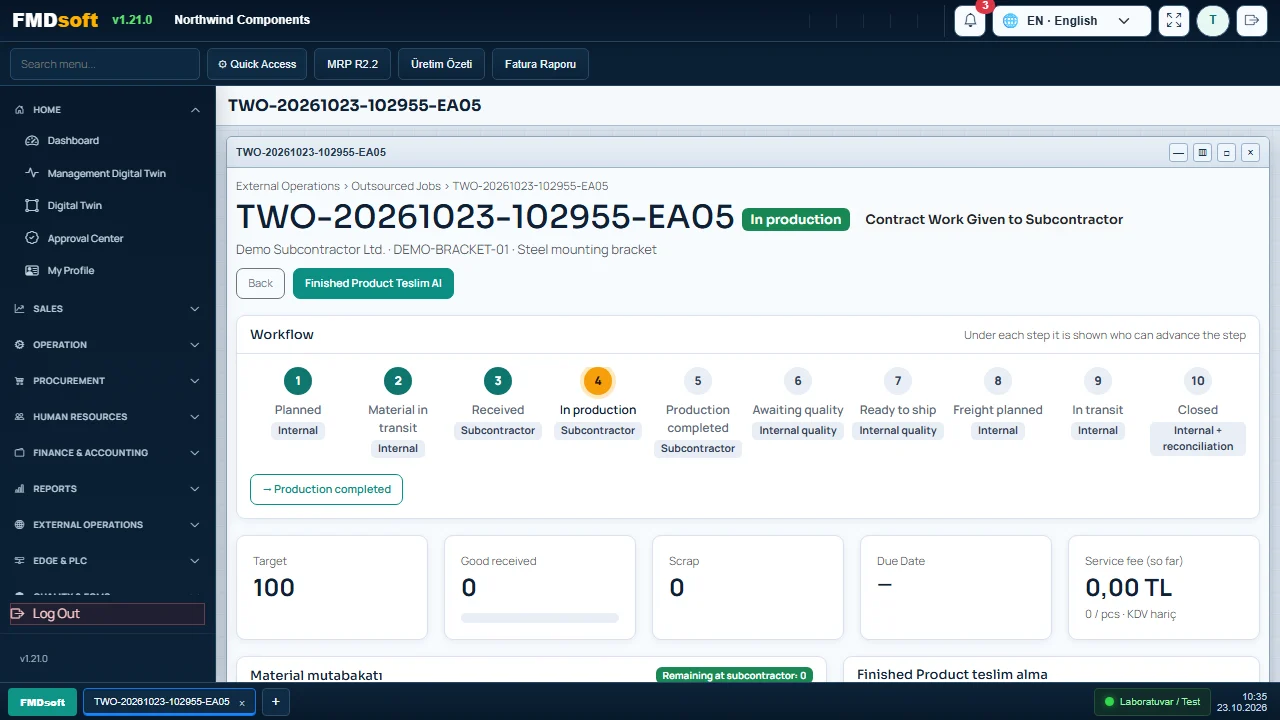Select workflow step 4 In production circle
This screenshot has width=1280, height=720.
coord(598,380)
